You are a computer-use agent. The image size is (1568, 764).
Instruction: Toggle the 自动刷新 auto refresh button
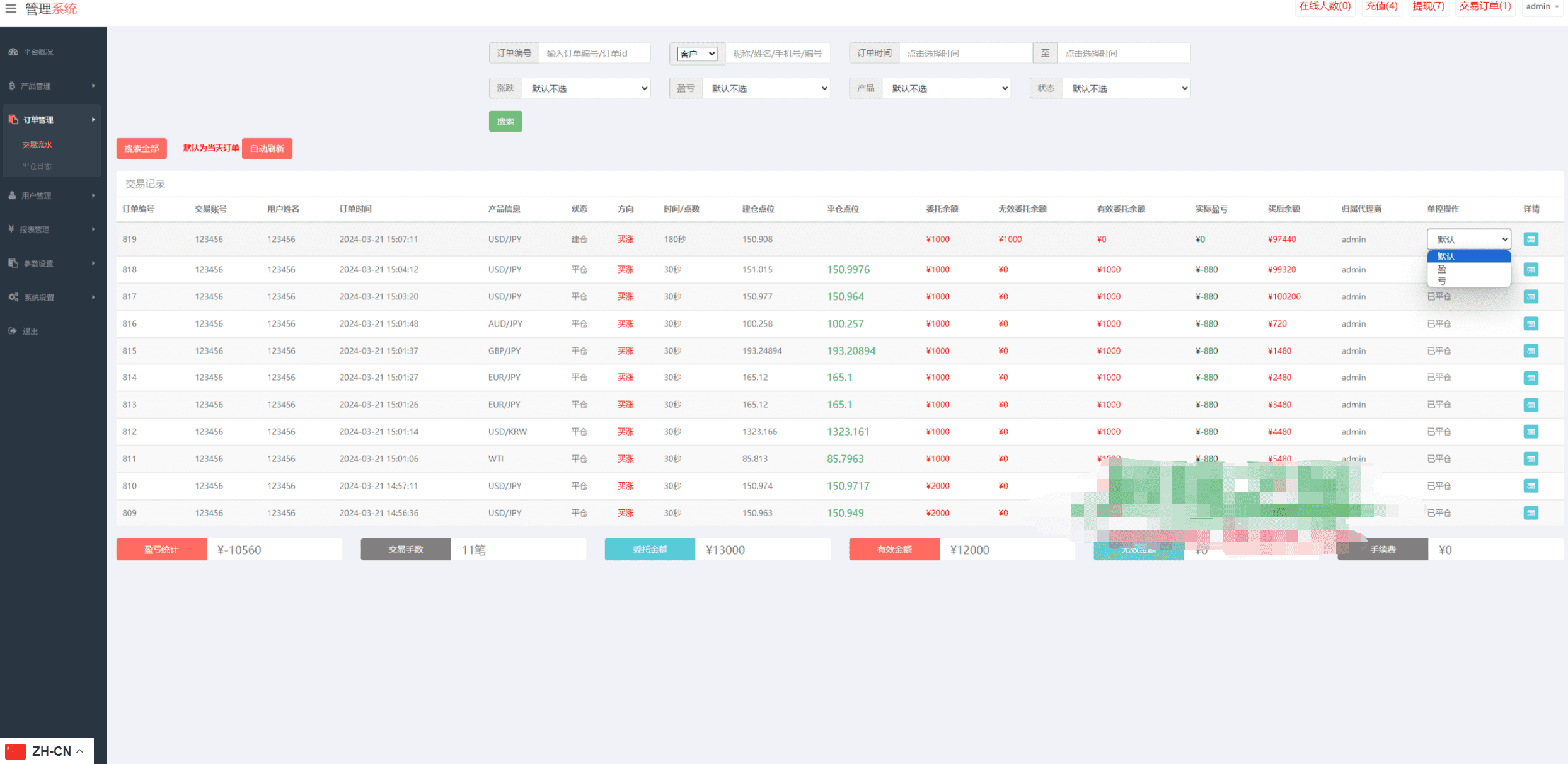click(x=267, y=149)
